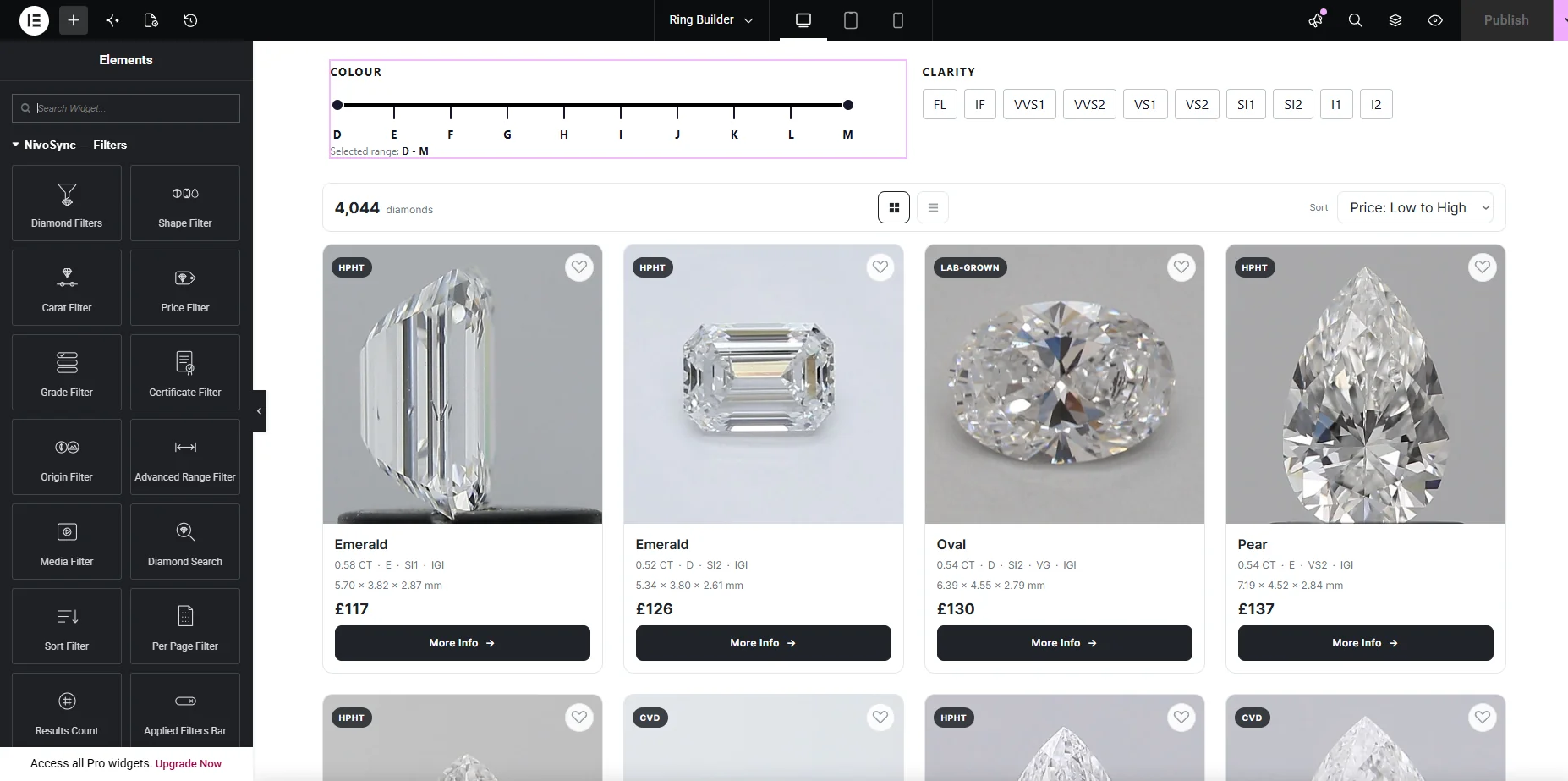Switch to mobile device view
Screen dimensions: 1568x781
[898, 20]
